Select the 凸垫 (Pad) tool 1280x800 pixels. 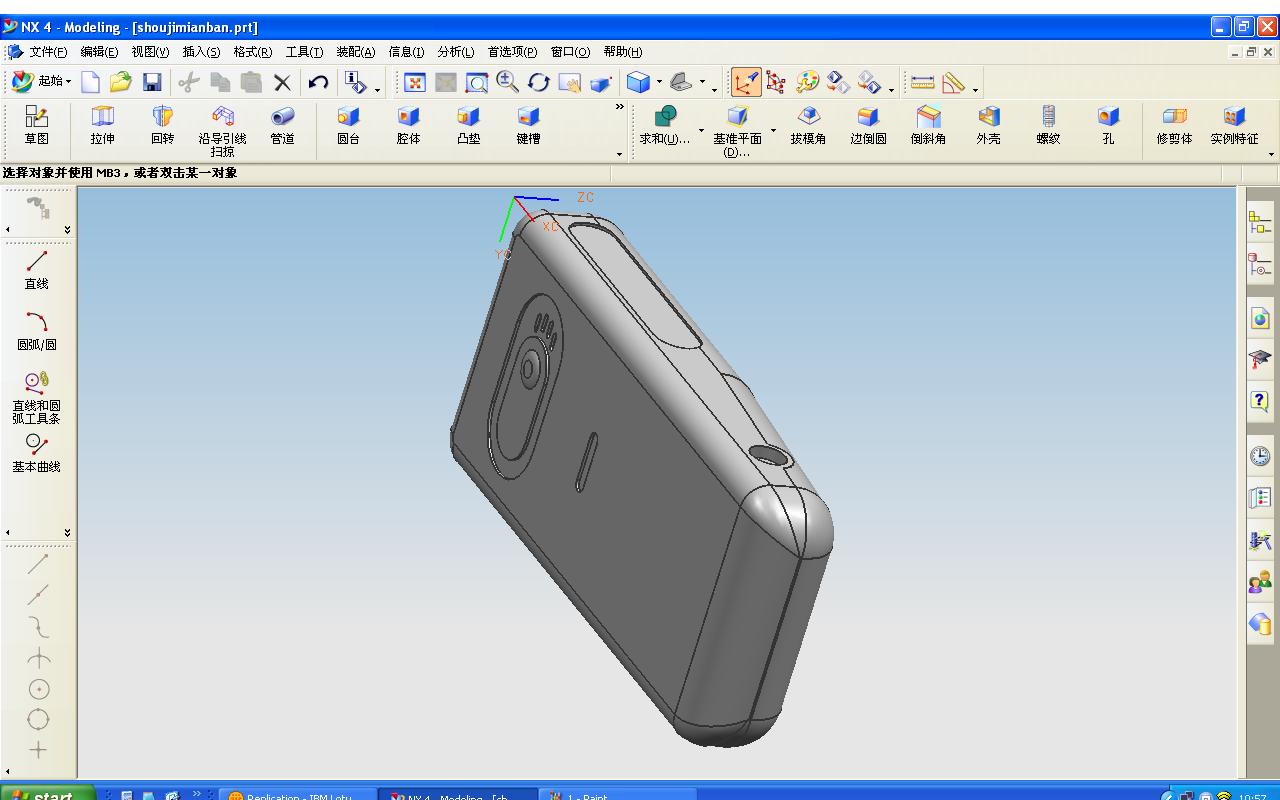(468, 127)
